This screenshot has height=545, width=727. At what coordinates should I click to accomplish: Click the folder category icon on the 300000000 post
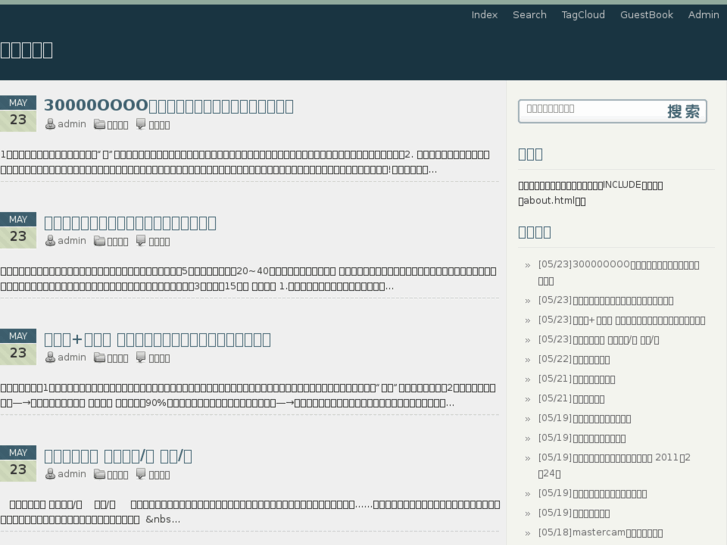point(99,124)
